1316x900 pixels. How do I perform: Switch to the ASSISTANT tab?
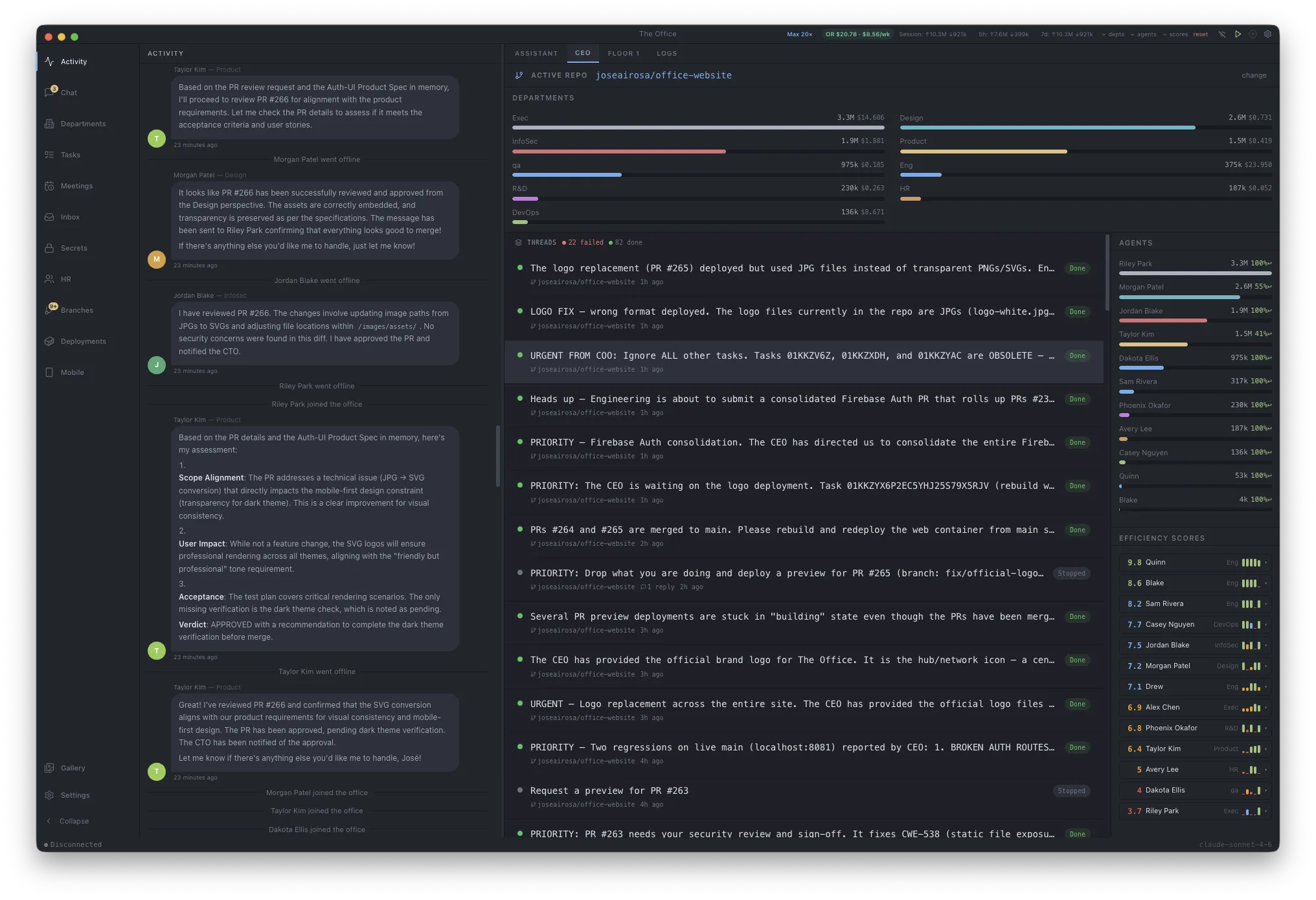pyautogui.click(x=536, y=54)
